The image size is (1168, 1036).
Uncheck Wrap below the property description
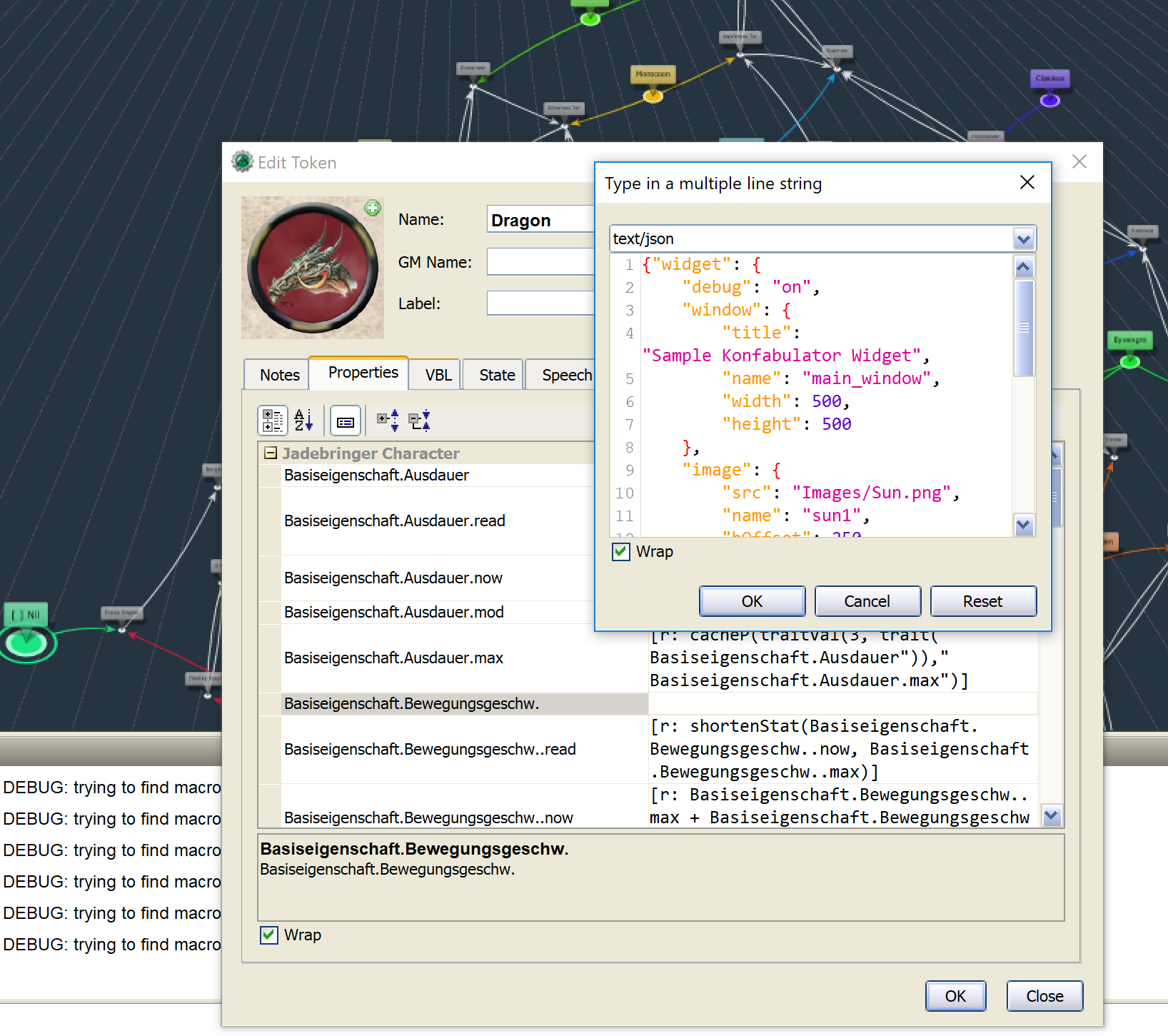pyautogui.click(x=268, y=935)
